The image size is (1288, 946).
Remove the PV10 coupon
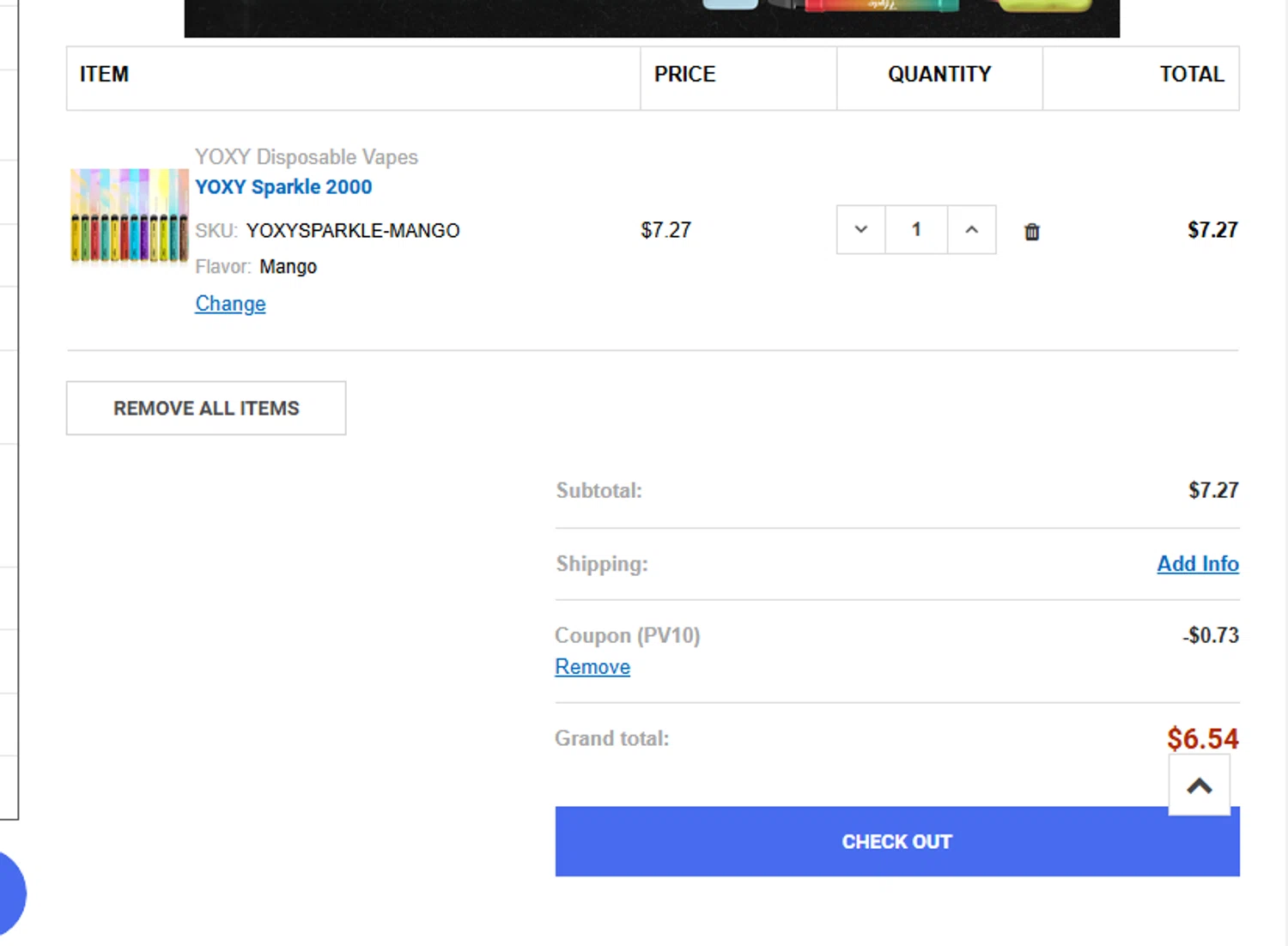592,667
